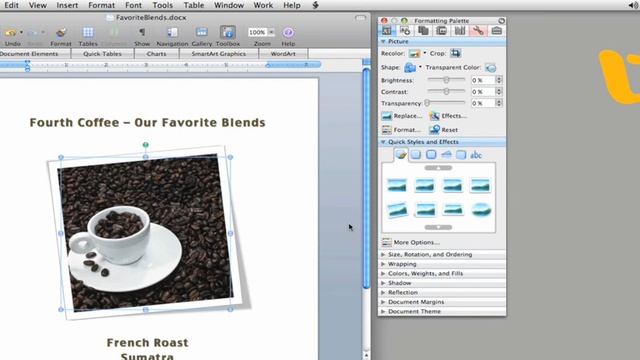Click the volume icon in menu bar
This screenshot has height=360, width=640.
pyautogui.click(x=634, y=5)
